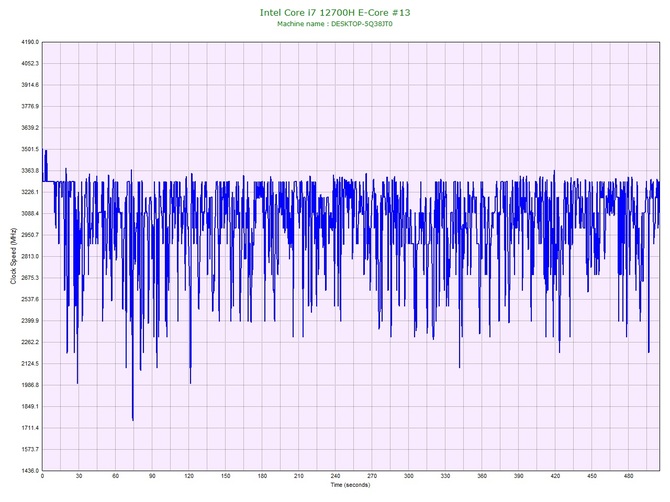This screenshot has height=502, width=670.
Task: Click the 1986.8 y-axis value
Action: [30, 385]
